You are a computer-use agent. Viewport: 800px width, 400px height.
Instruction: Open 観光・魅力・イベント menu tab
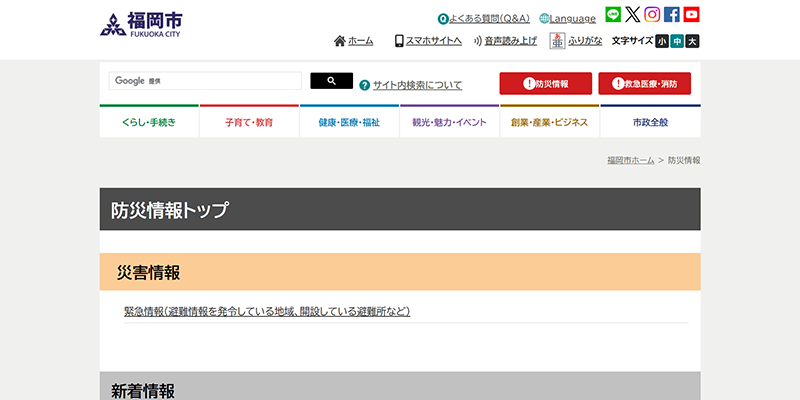[449, 121]
